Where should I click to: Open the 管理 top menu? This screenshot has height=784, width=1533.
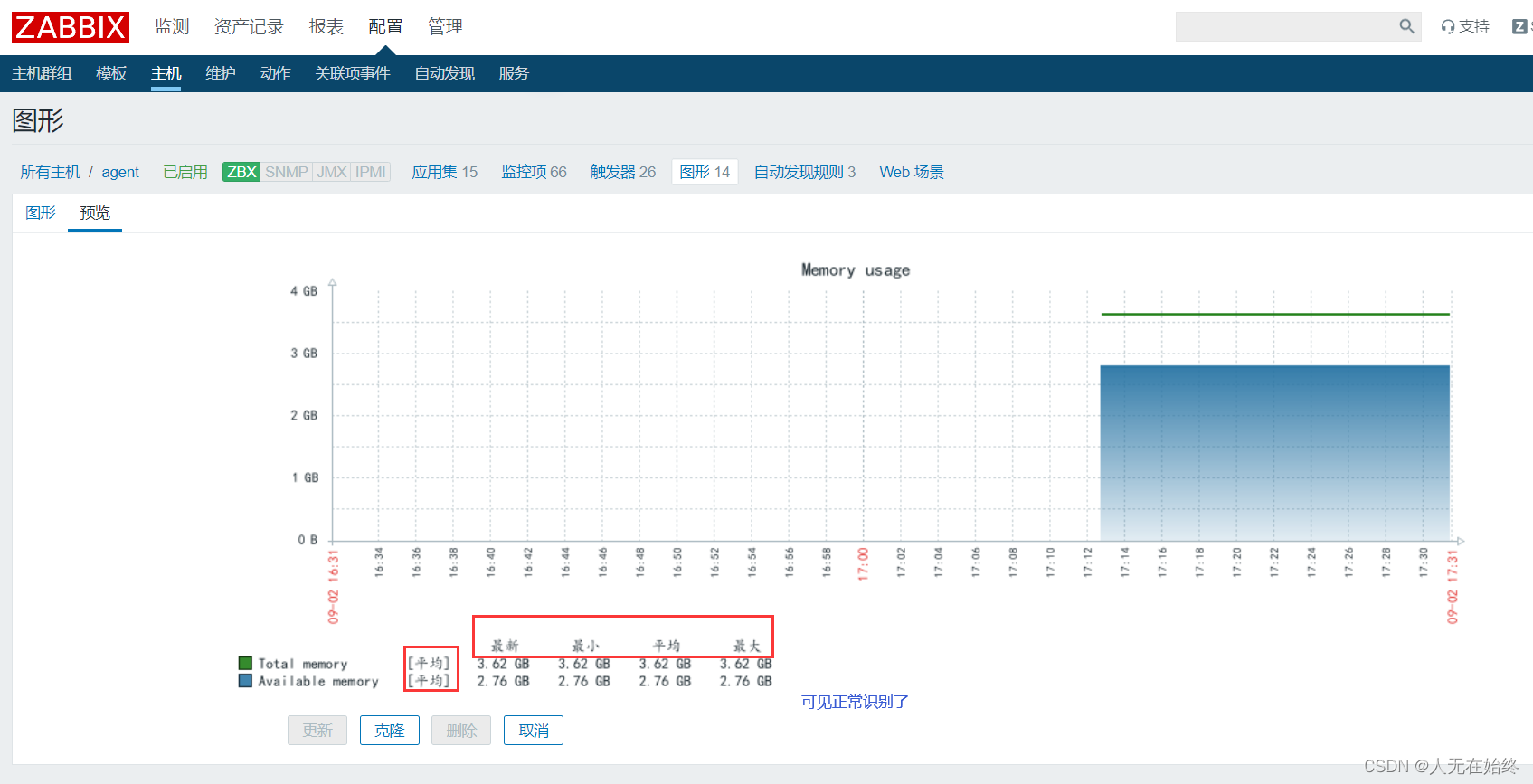(446, 27)
